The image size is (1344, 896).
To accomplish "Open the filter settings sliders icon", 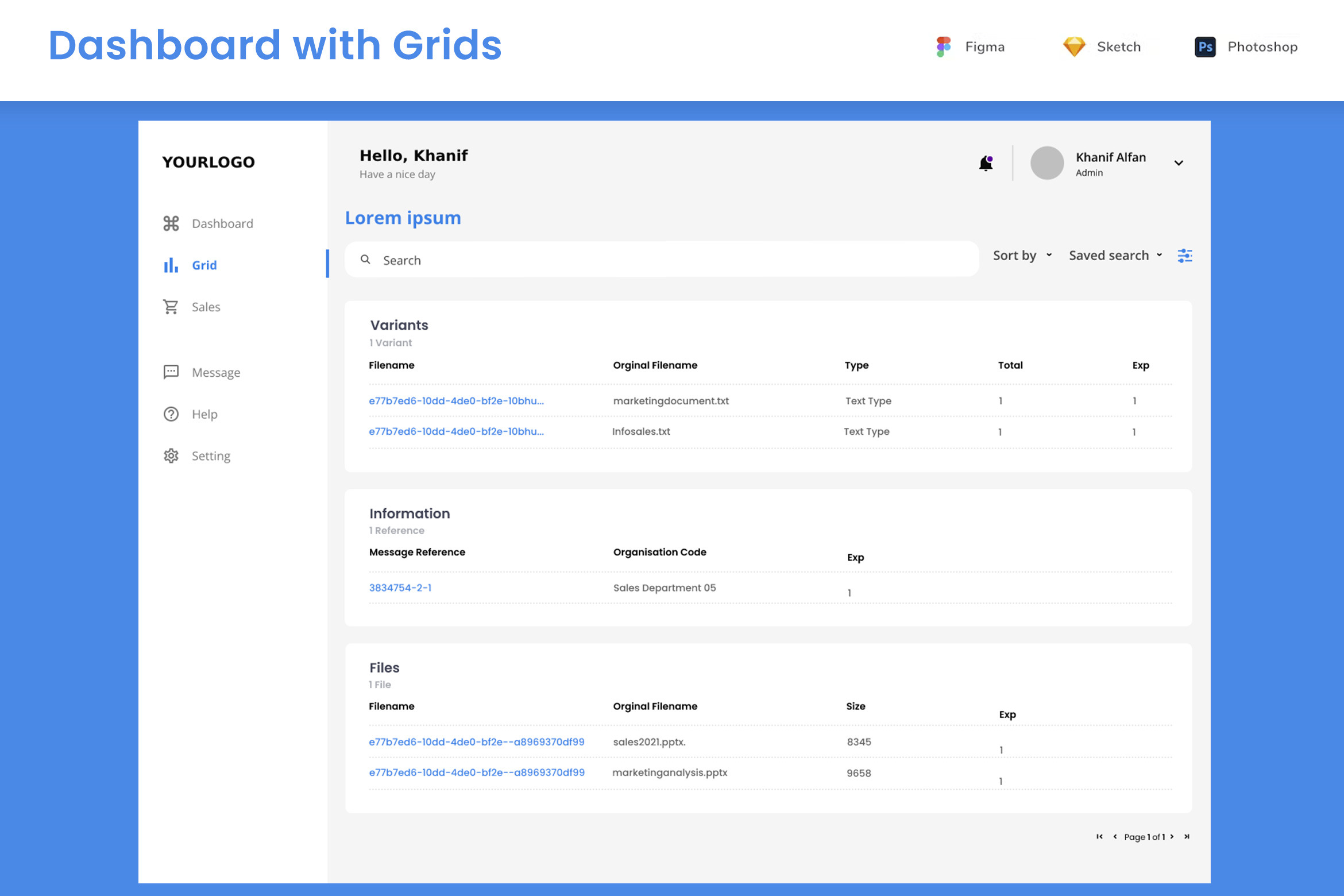I will click(1185, 256).
